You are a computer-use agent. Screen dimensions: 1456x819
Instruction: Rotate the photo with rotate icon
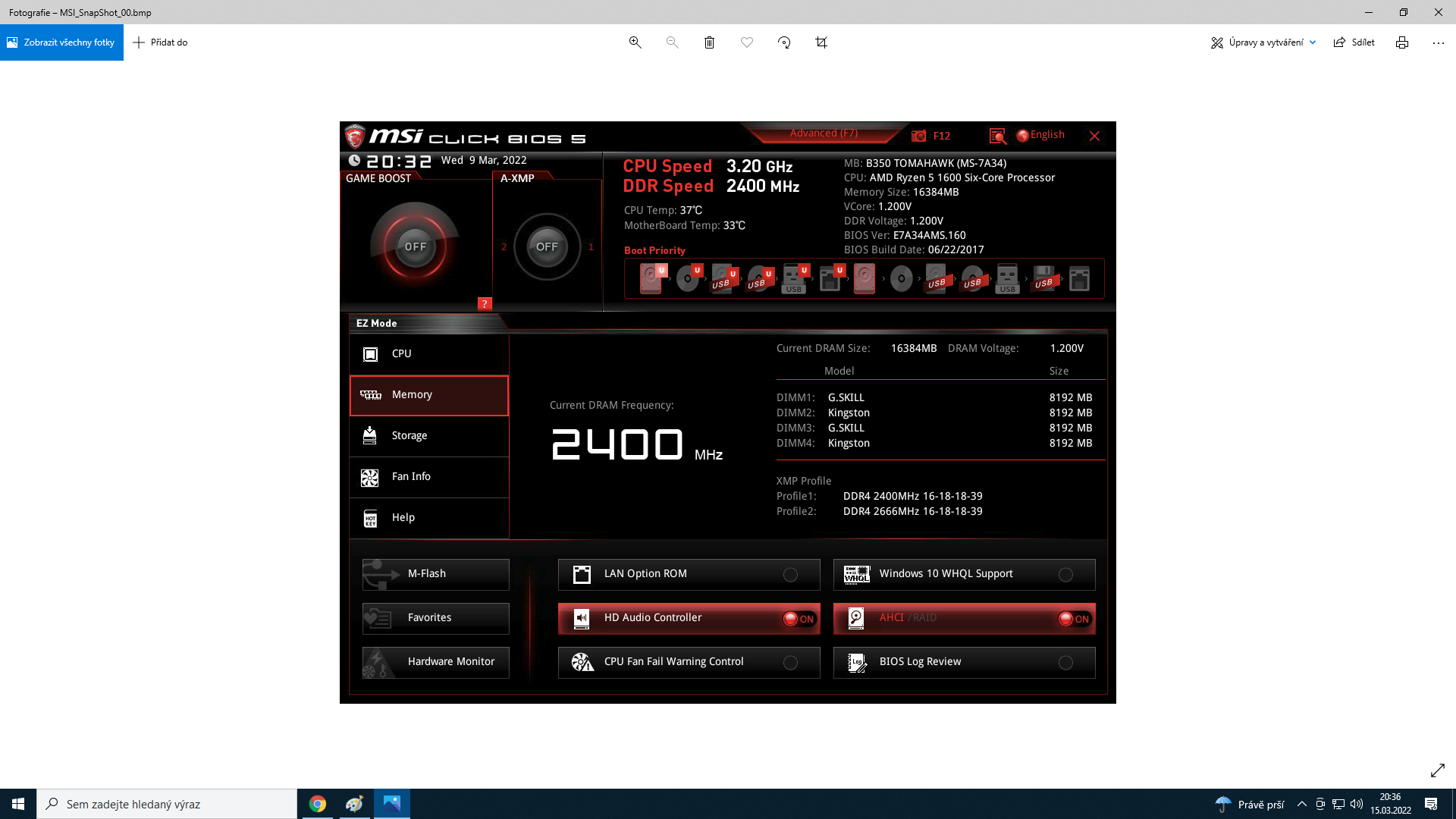point(784,42)
